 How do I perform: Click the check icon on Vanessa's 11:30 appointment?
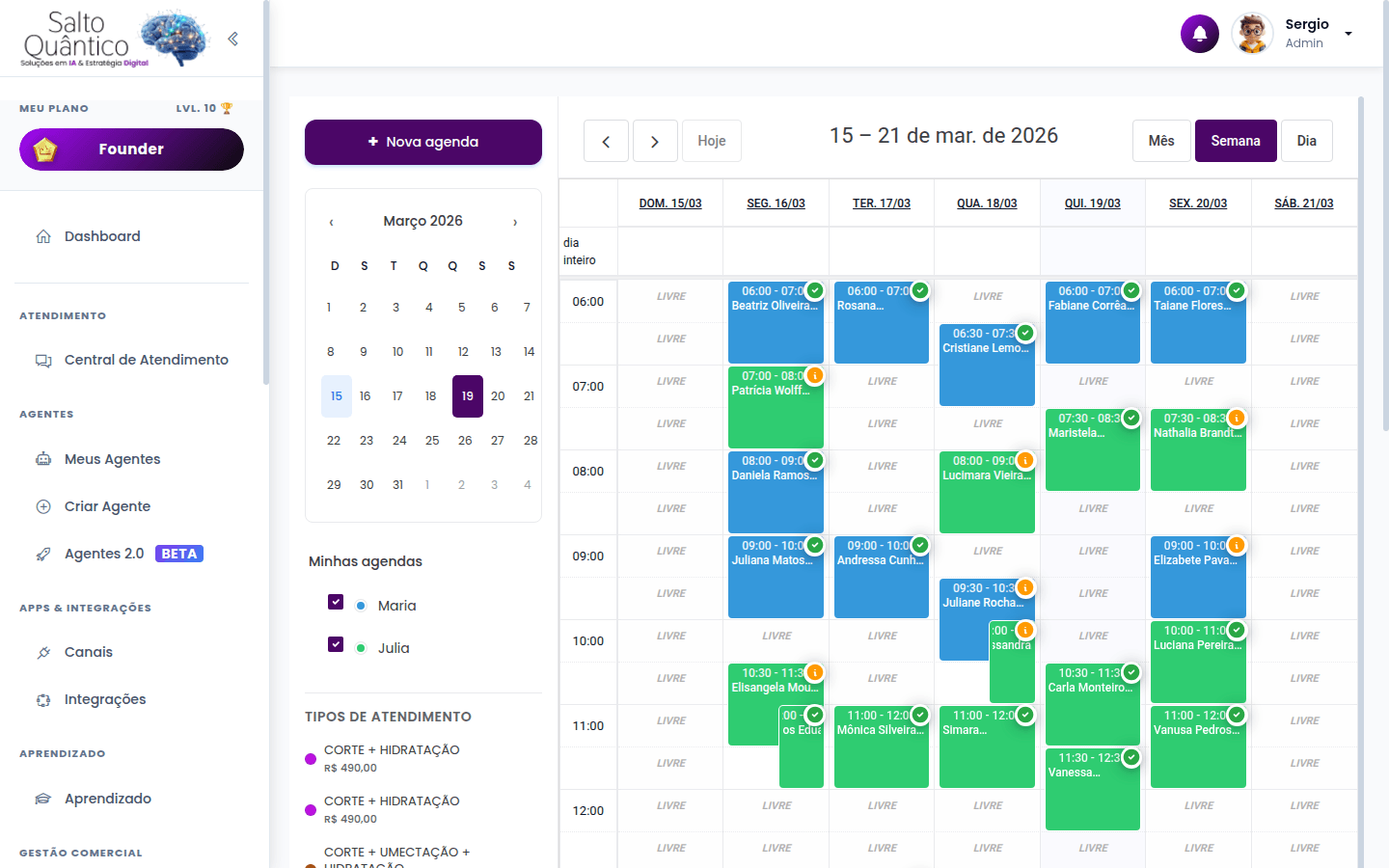coord(1131,757)
